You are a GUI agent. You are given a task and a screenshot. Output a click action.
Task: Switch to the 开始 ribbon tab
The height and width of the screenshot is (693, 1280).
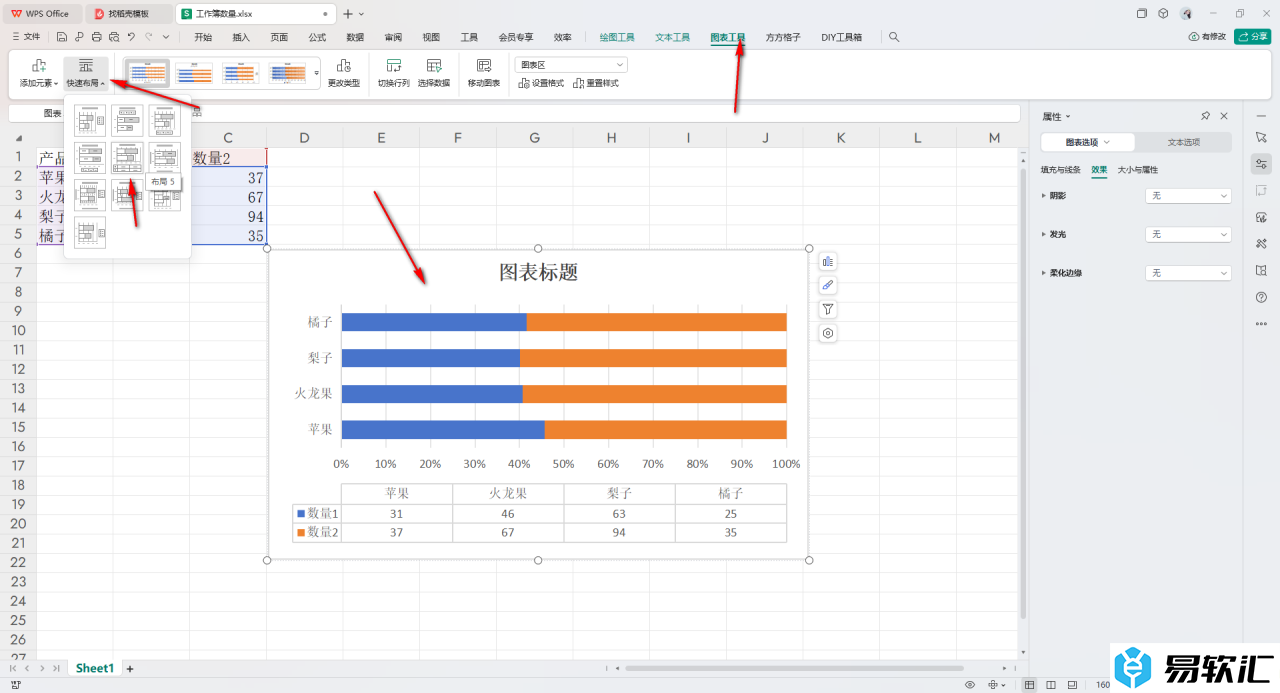[x=203, y=37]
